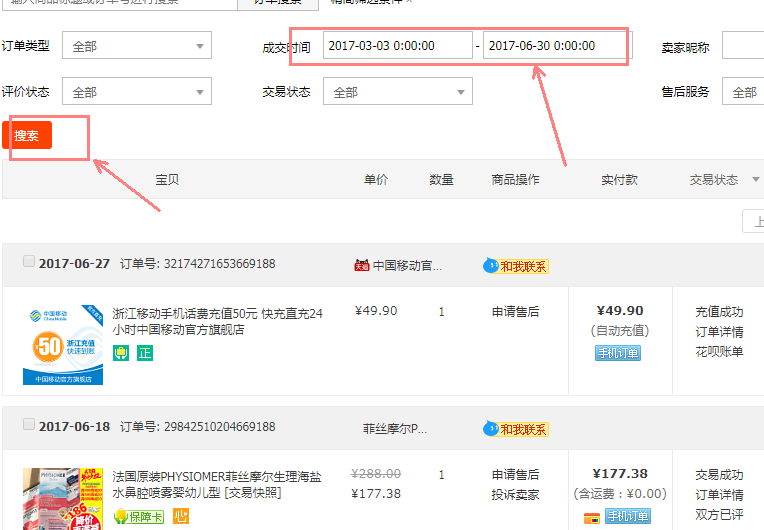Viewport: 764px width, 530px height.
Task: Click the 充值成功 status text
Action: point(719,312)
